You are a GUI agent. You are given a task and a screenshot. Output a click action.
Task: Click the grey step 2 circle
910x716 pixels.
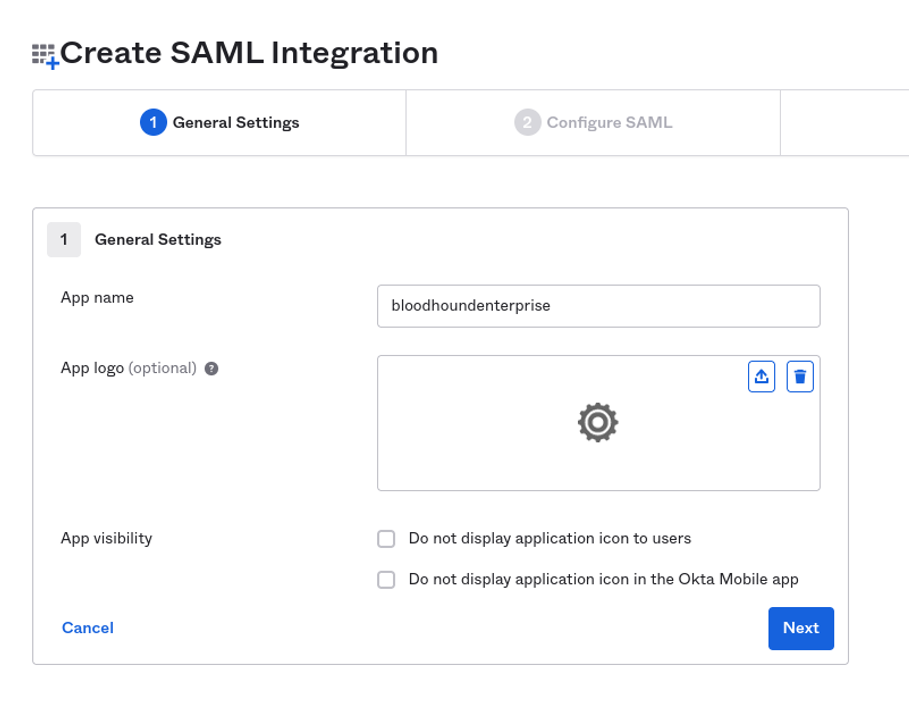point(527,122)
